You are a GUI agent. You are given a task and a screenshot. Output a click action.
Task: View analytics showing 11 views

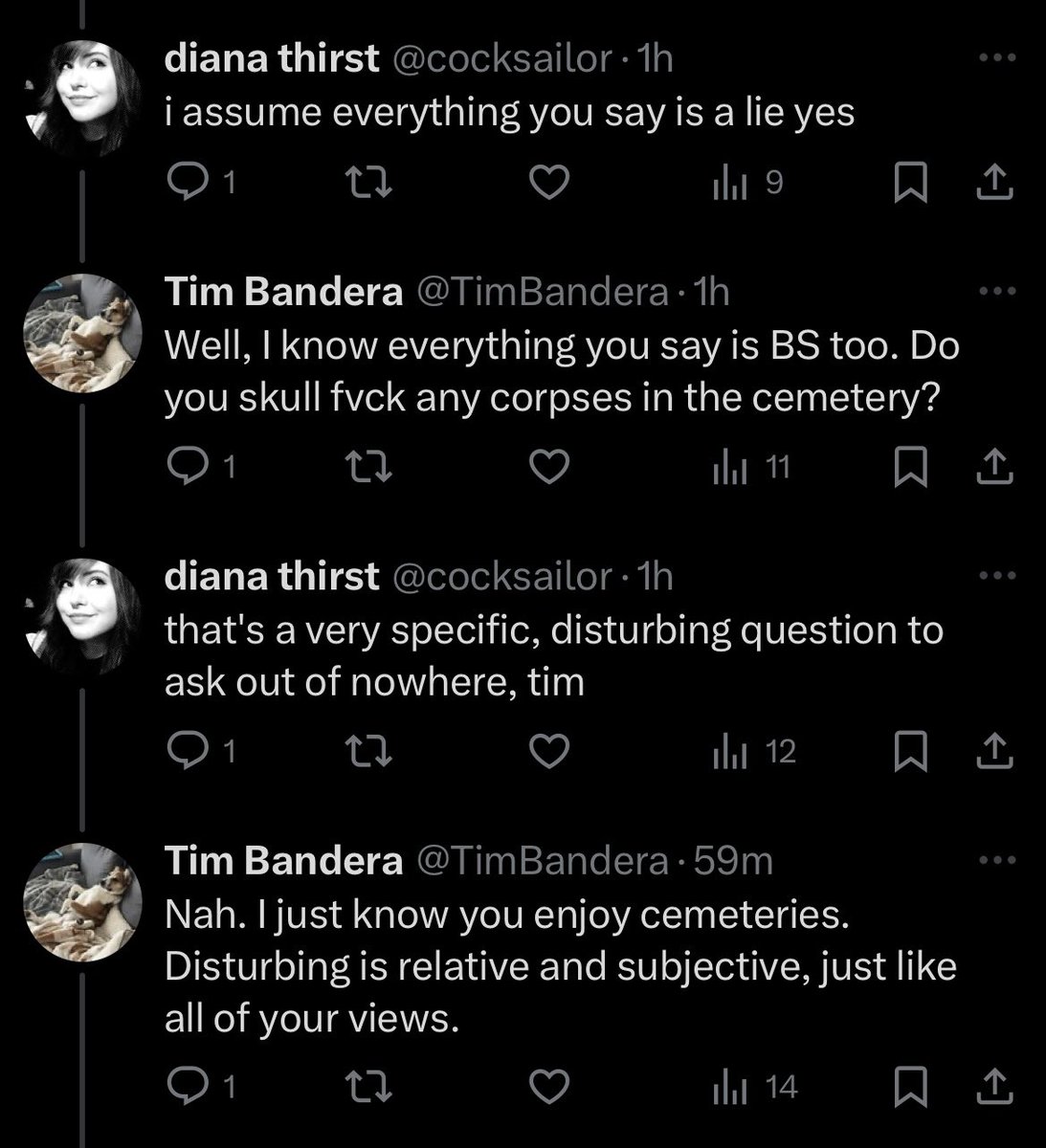coord(749,467)
